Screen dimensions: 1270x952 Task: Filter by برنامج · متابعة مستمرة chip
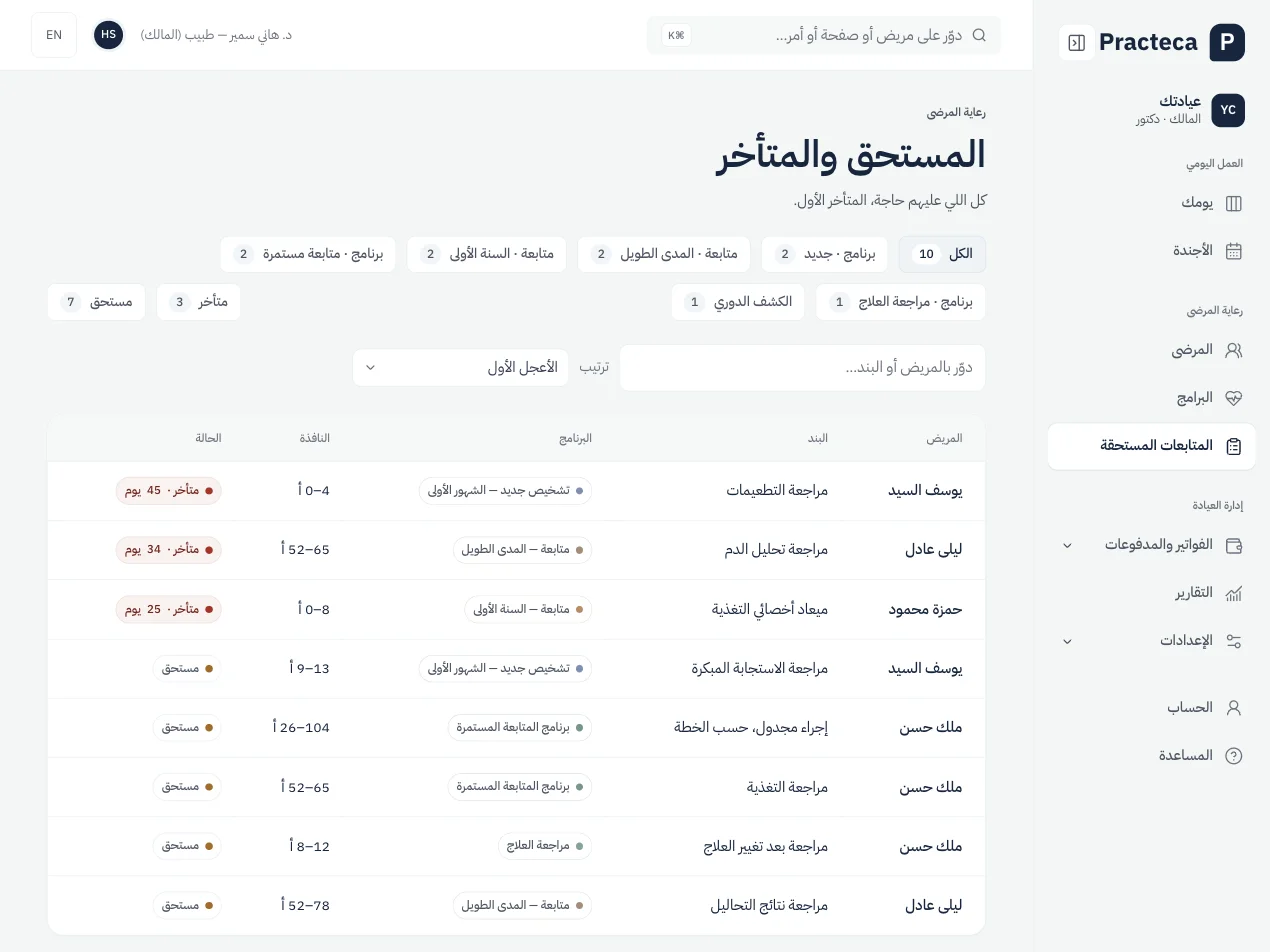click(308, 254)
